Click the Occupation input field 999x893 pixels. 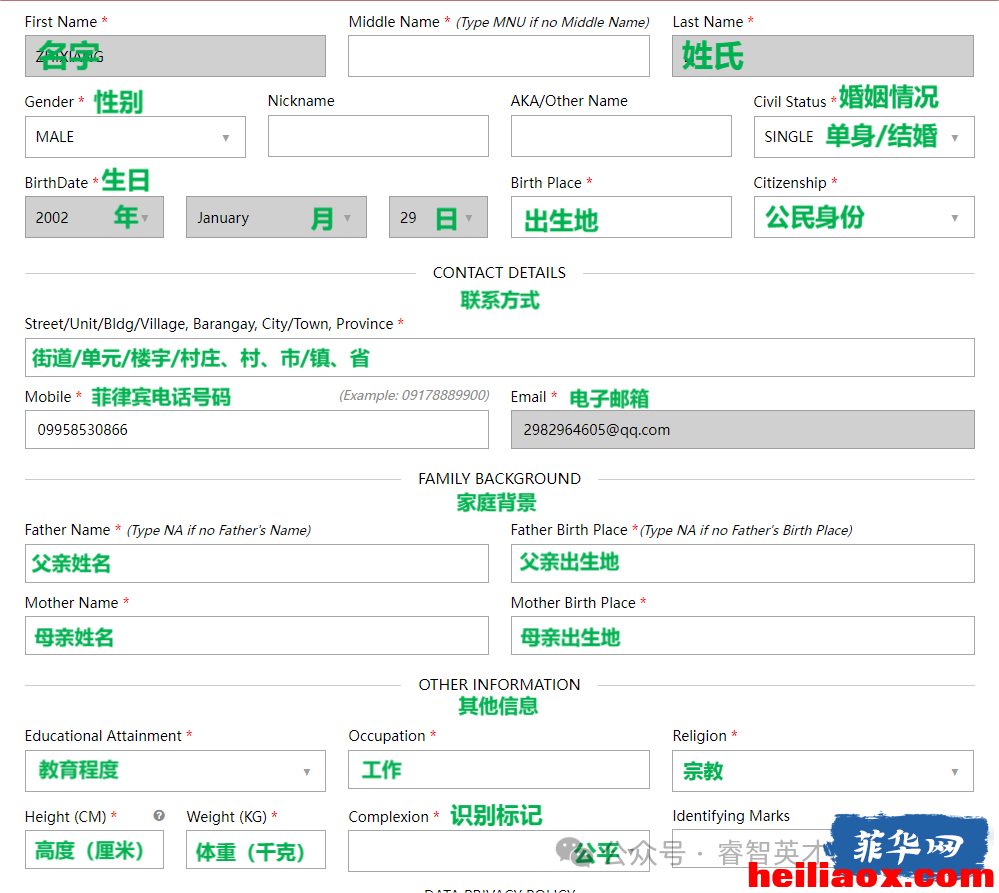tap(499, 769)
